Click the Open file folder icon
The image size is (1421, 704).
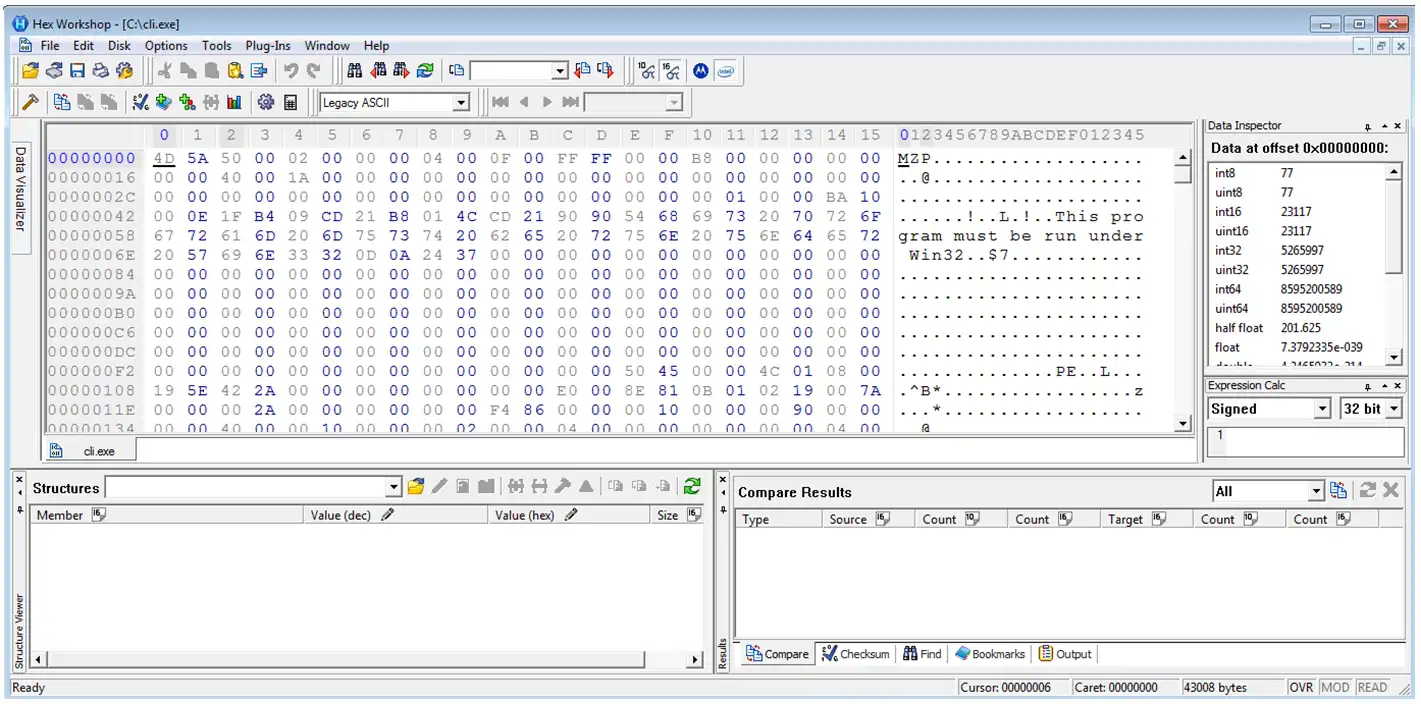31,71
